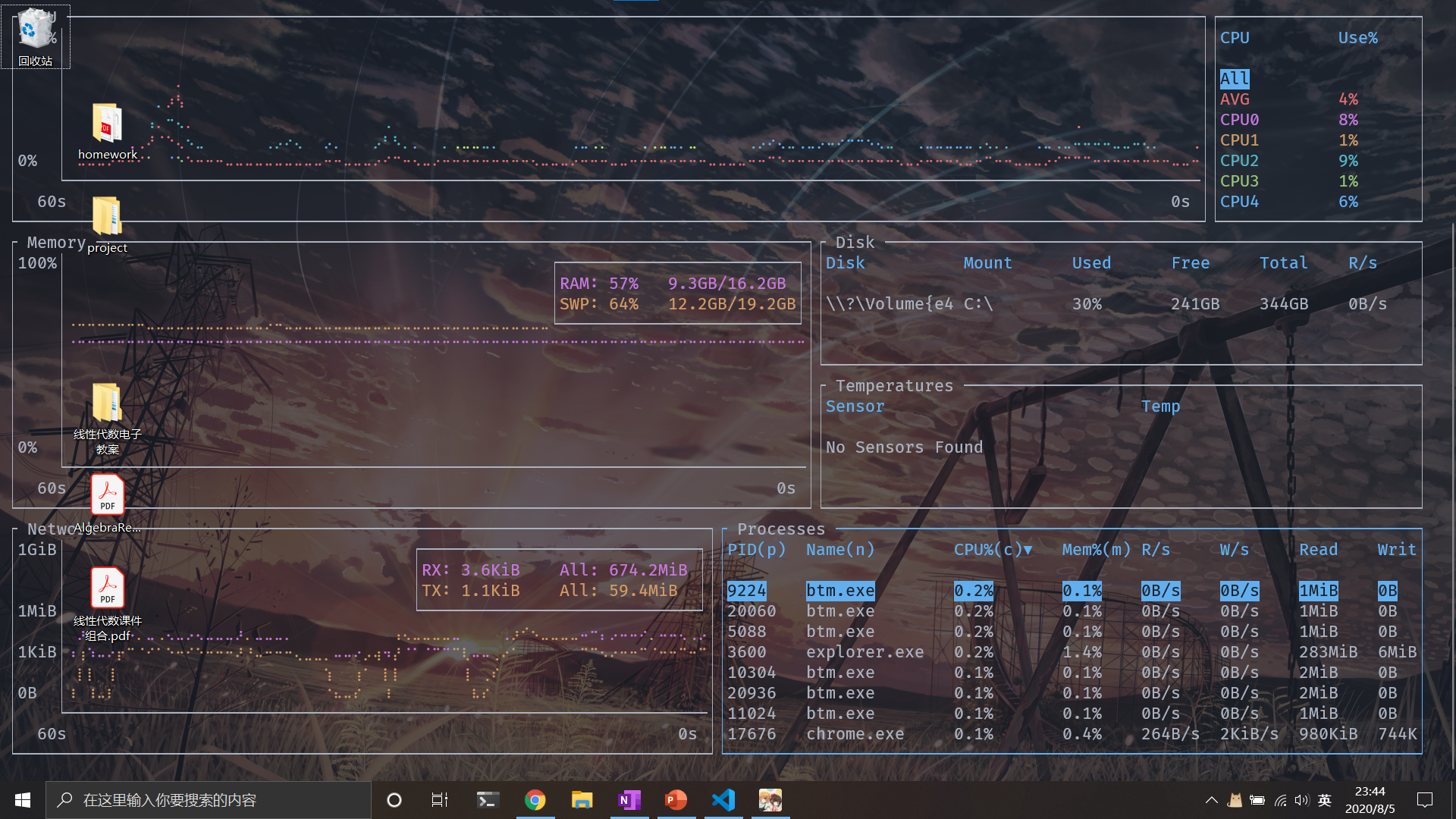The width and height of the screenshot is (1456, 819).
Task: Sort processes by Mem%(m) column
Action: [1096, 550]
